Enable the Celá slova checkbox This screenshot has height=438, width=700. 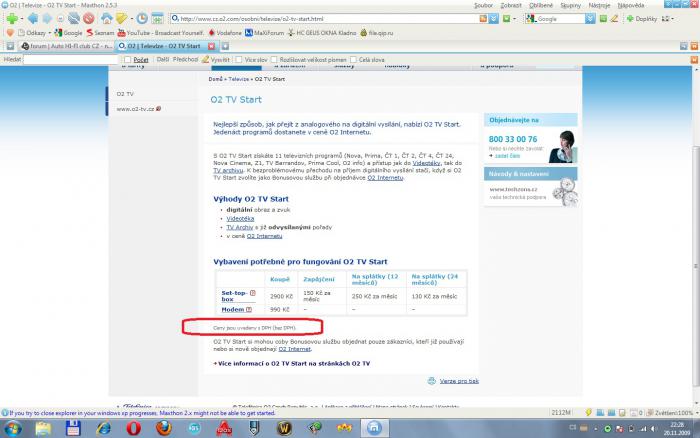353,59
